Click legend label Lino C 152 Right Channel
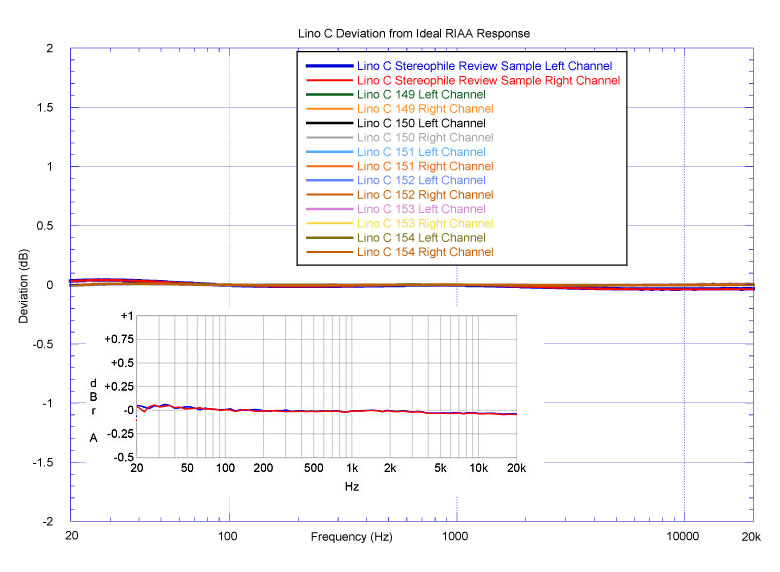Screen dimensions: 780x572 tap(425, 194)
